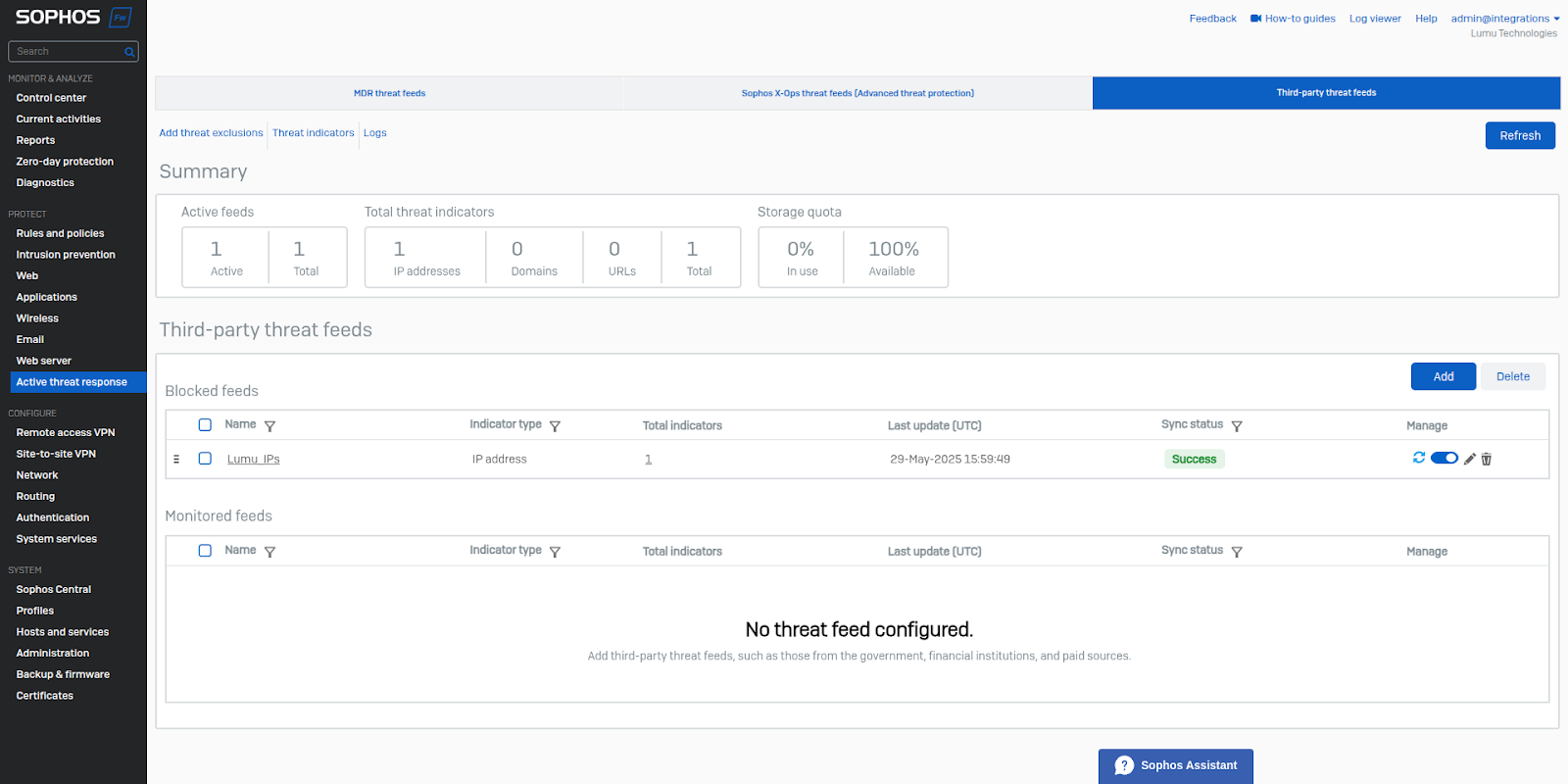Image resolution: width=1568 pixels, height=784 pixels.
Task: Filter blocked feeds by Indicator type
Action: (x=555, y=426)
